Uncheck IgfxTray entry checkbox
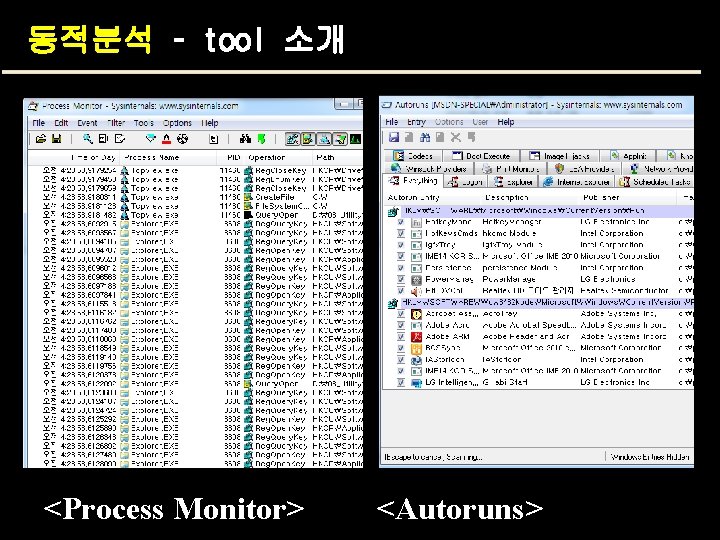 click(401, 245)
